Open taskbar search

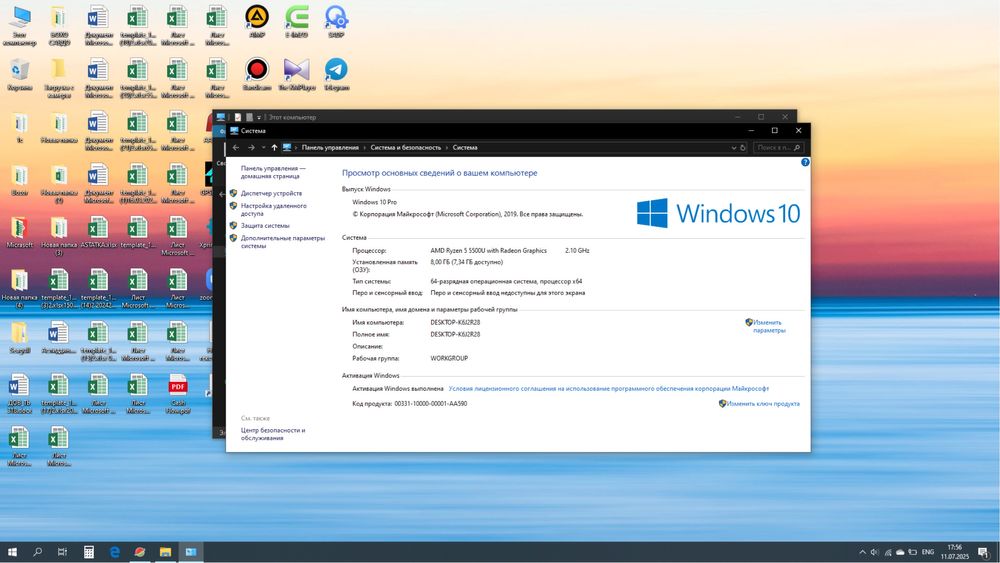[37, 552]
